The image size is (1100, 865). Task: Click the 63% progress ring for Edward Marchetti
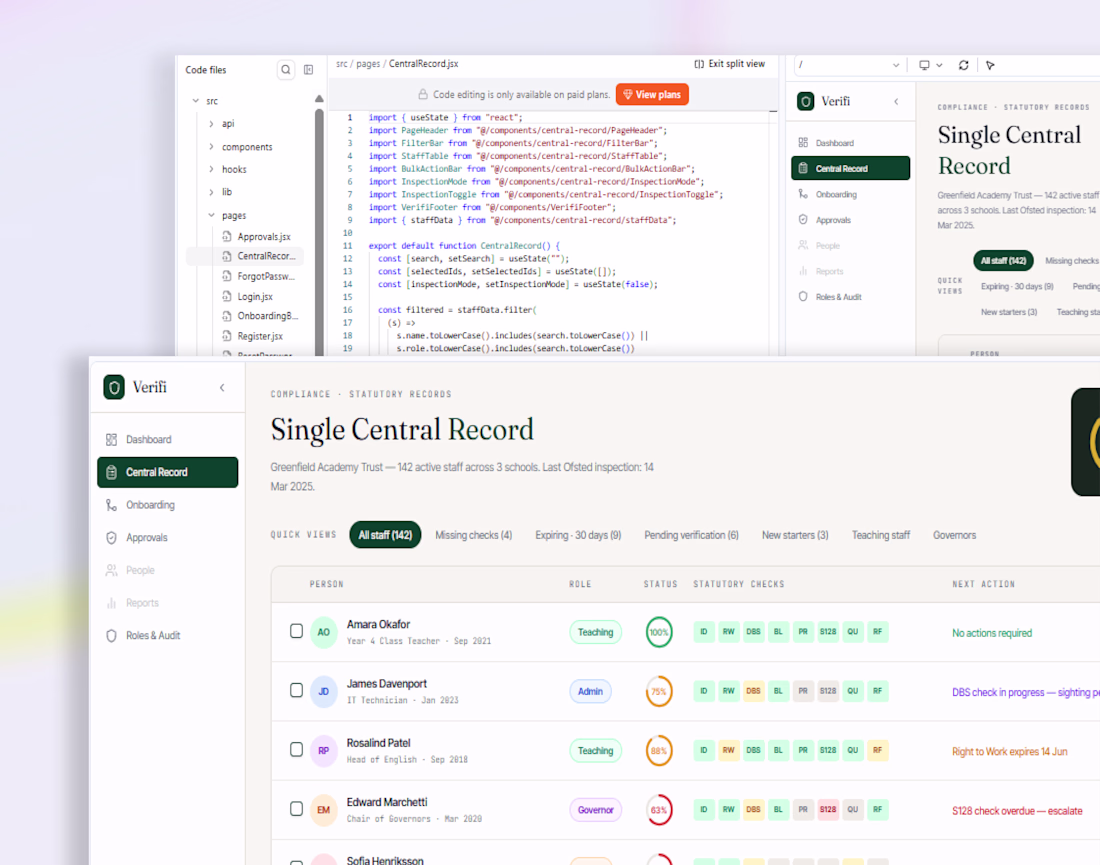pos(659,810)
